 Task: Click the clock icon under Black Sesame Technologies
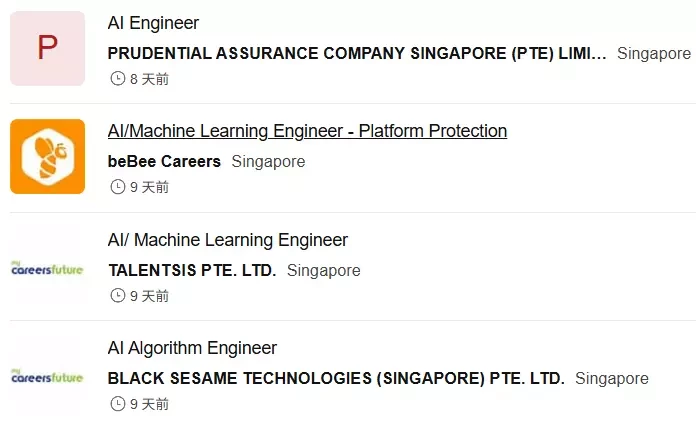[x=118, y=404]
